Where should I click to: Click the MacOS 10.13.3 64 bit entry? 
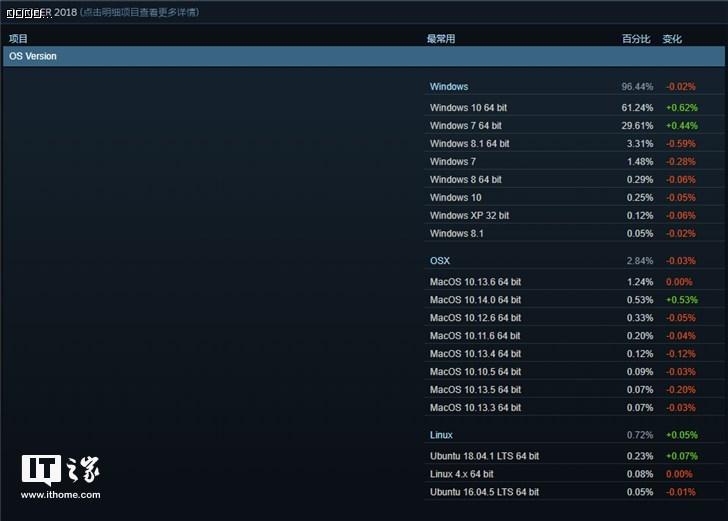[x=475, y=408]
